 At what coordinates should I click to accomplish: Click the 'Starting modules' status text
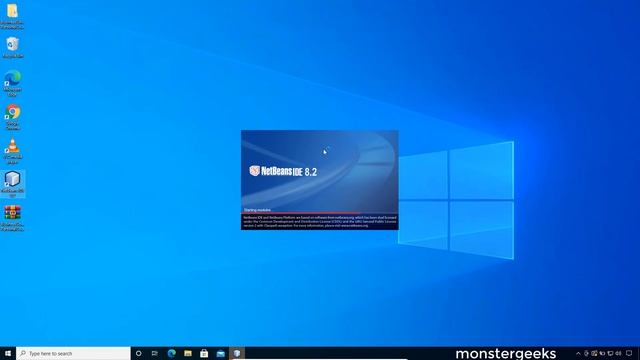[x=257, y=210]
